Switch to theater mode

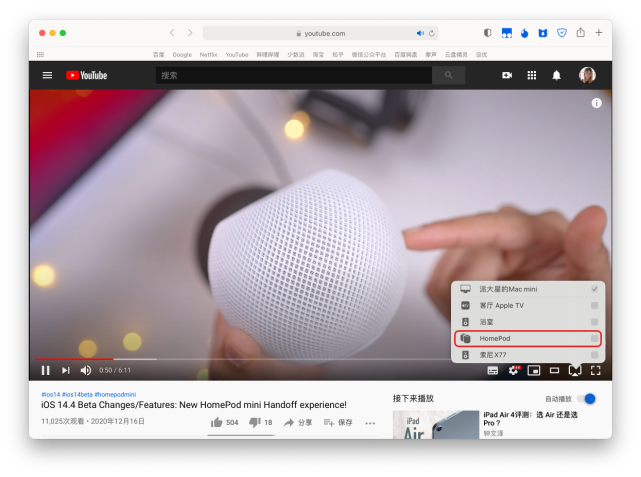pos(554,370)
